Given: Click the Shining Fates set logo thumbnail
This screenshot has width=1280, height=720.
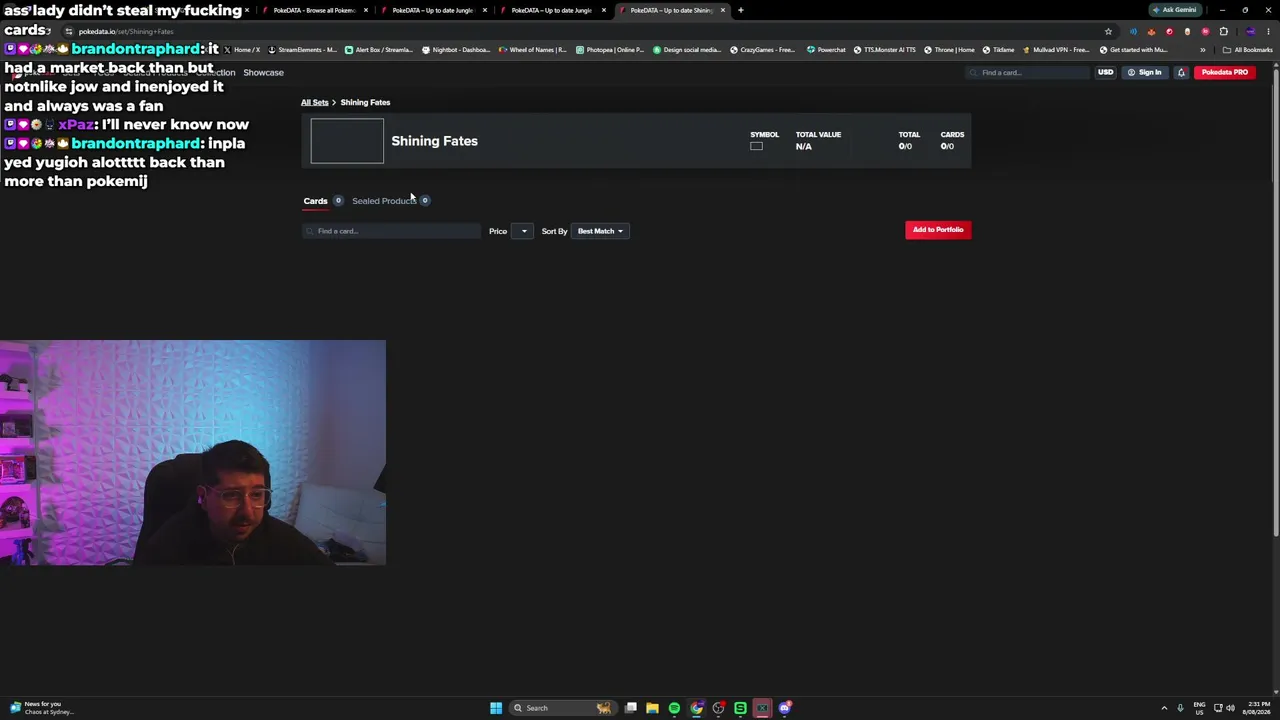Looking at the screenshot, I should 347,141.
